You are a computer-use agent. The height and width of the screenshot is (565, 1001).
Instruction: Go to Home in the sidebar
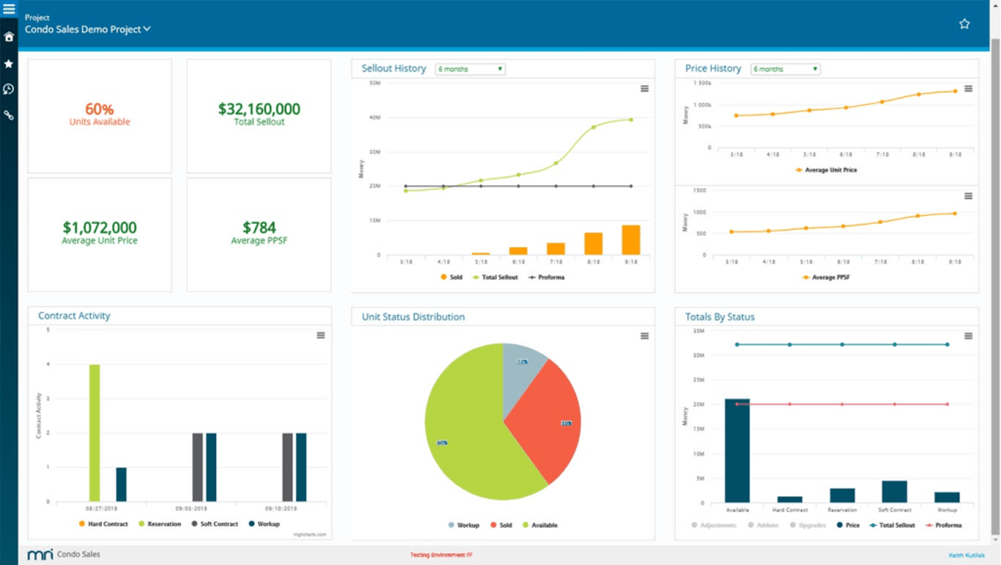9,37
